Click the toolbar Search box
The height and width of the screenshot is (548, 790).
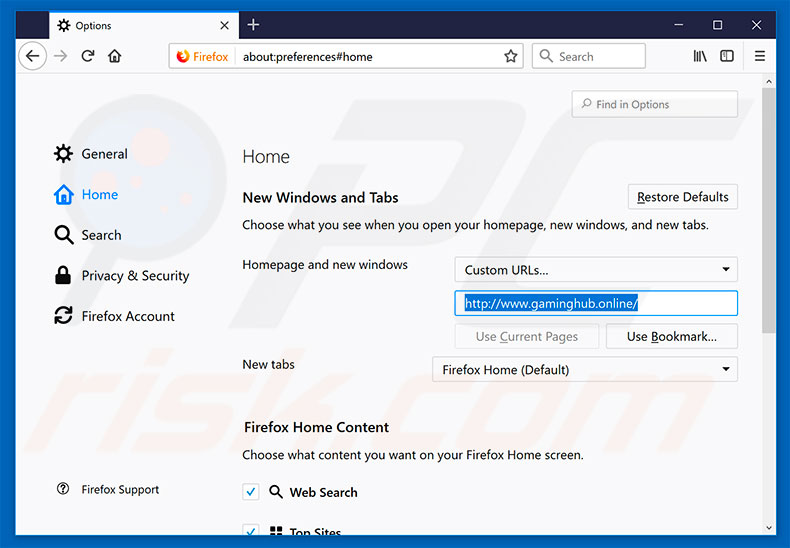click(x=588, y=56)
